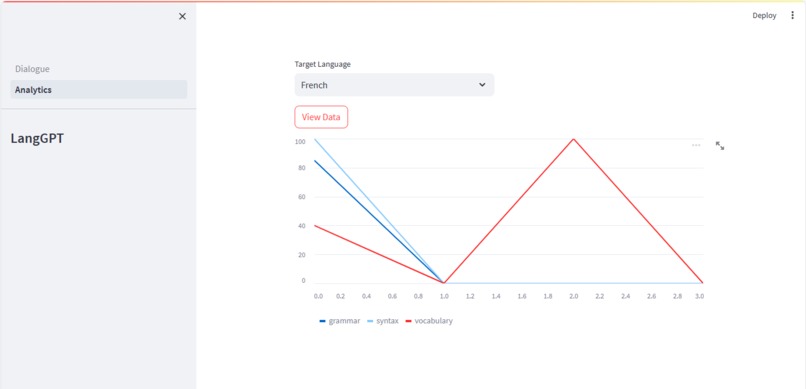Image resolution: width=806 pixels, height=389 pixels.
Task: Click the x-axis label 2.4
Action: coord(626,297)
